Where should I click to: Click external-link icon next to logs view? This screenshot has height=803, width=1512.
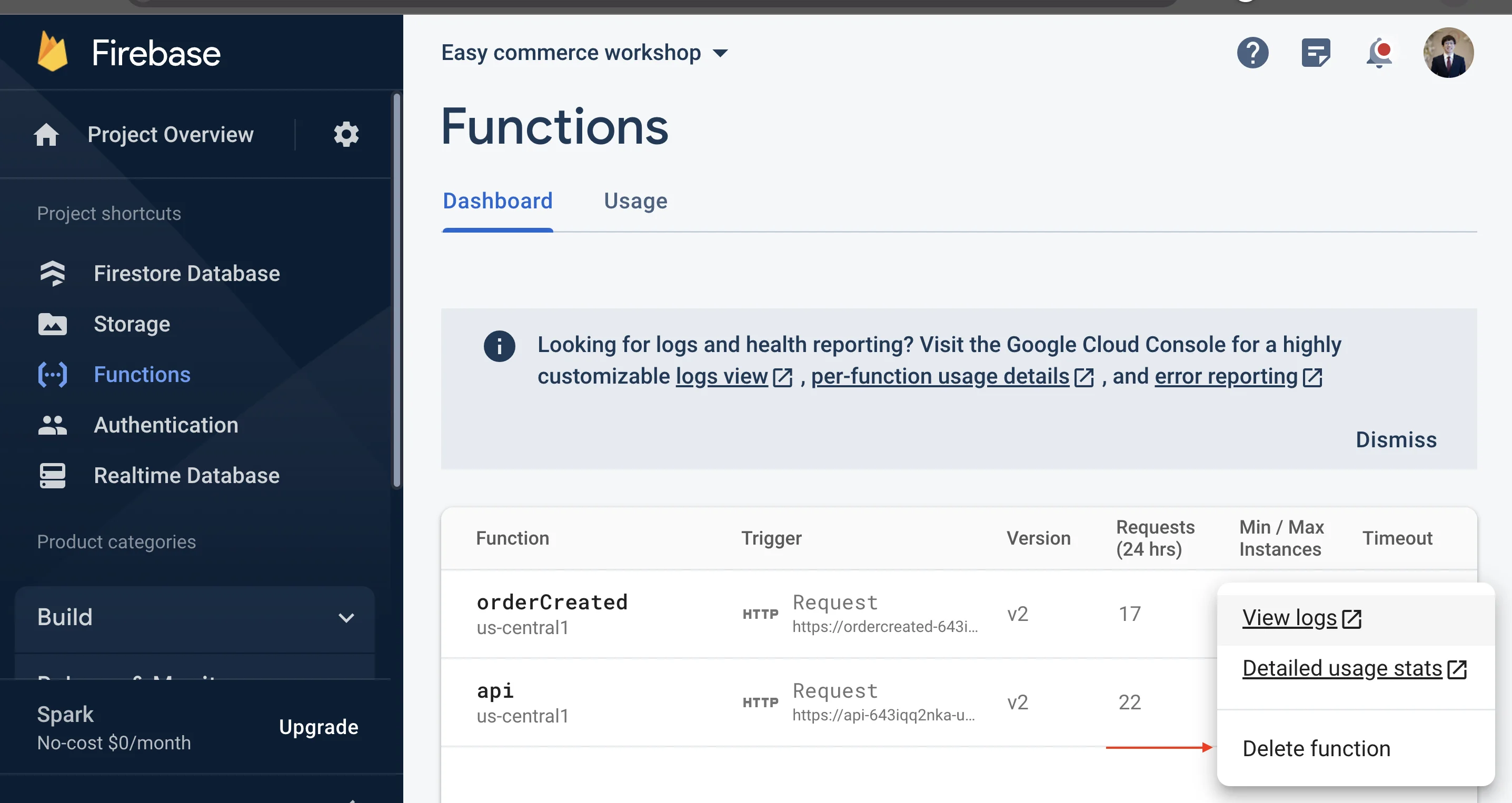(782, 377)
